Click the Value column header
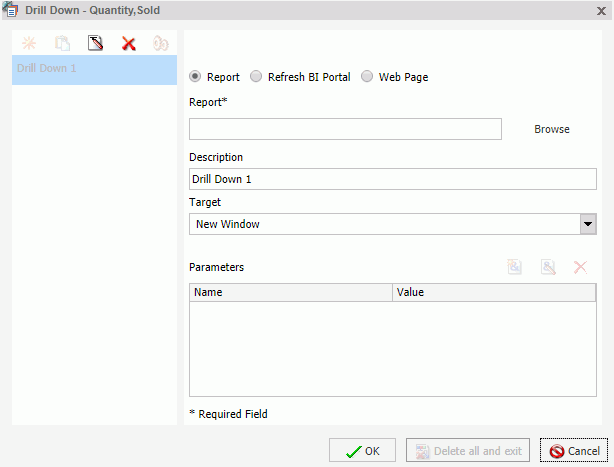 (x=494, y=292)
